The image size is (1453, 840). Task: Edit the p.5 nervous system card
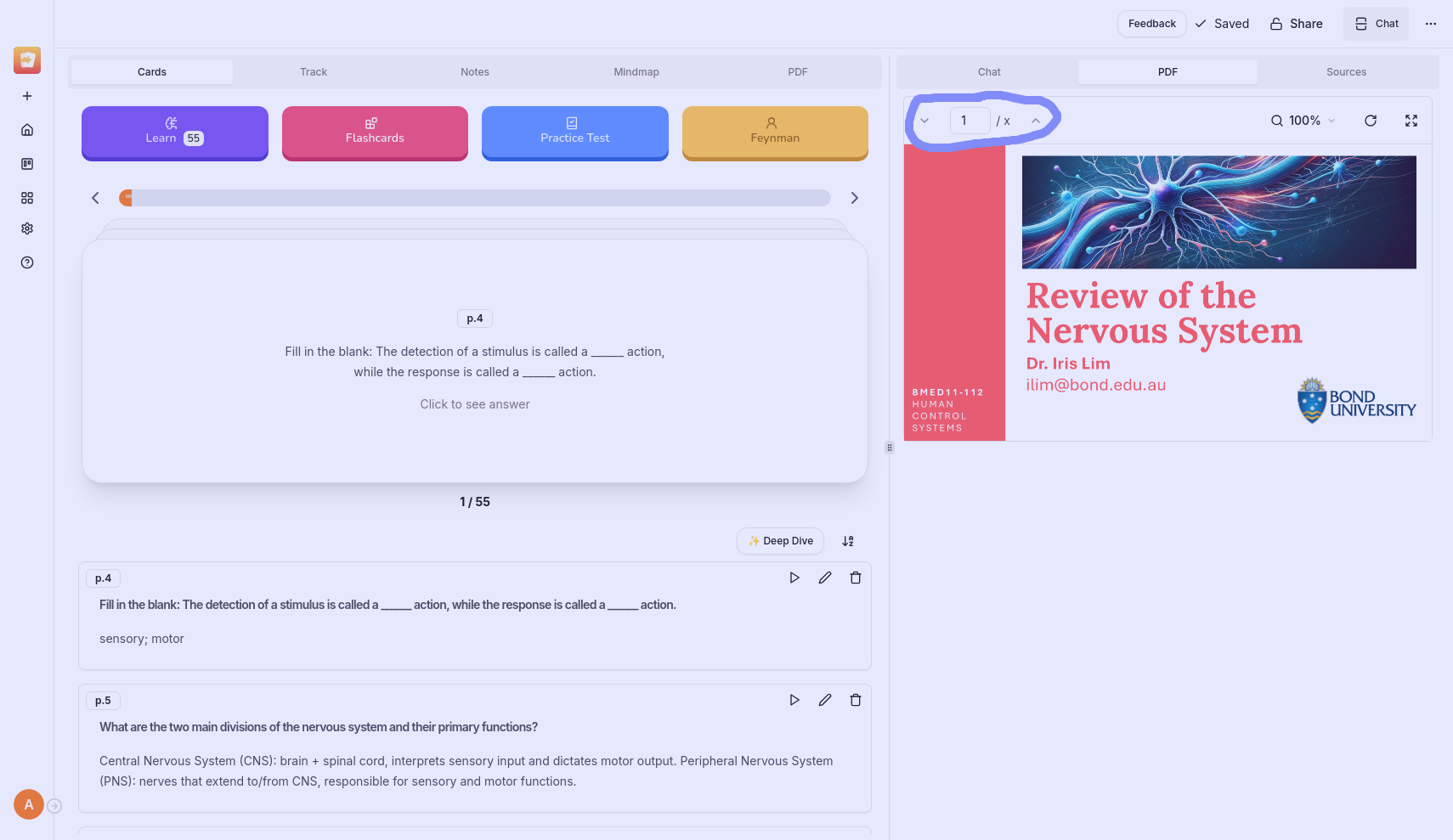coord(825,700)
